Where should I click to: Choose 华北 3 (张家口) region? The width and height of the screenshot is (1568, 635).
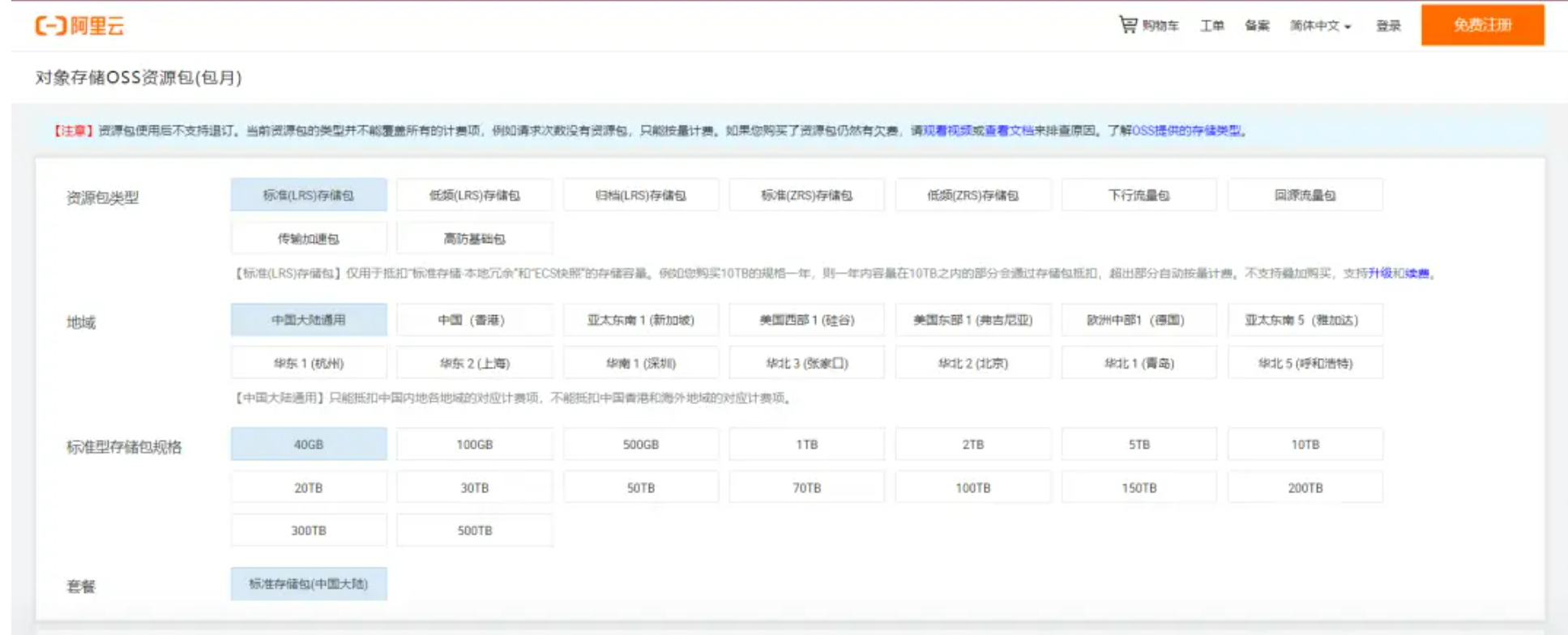[807, 364]
